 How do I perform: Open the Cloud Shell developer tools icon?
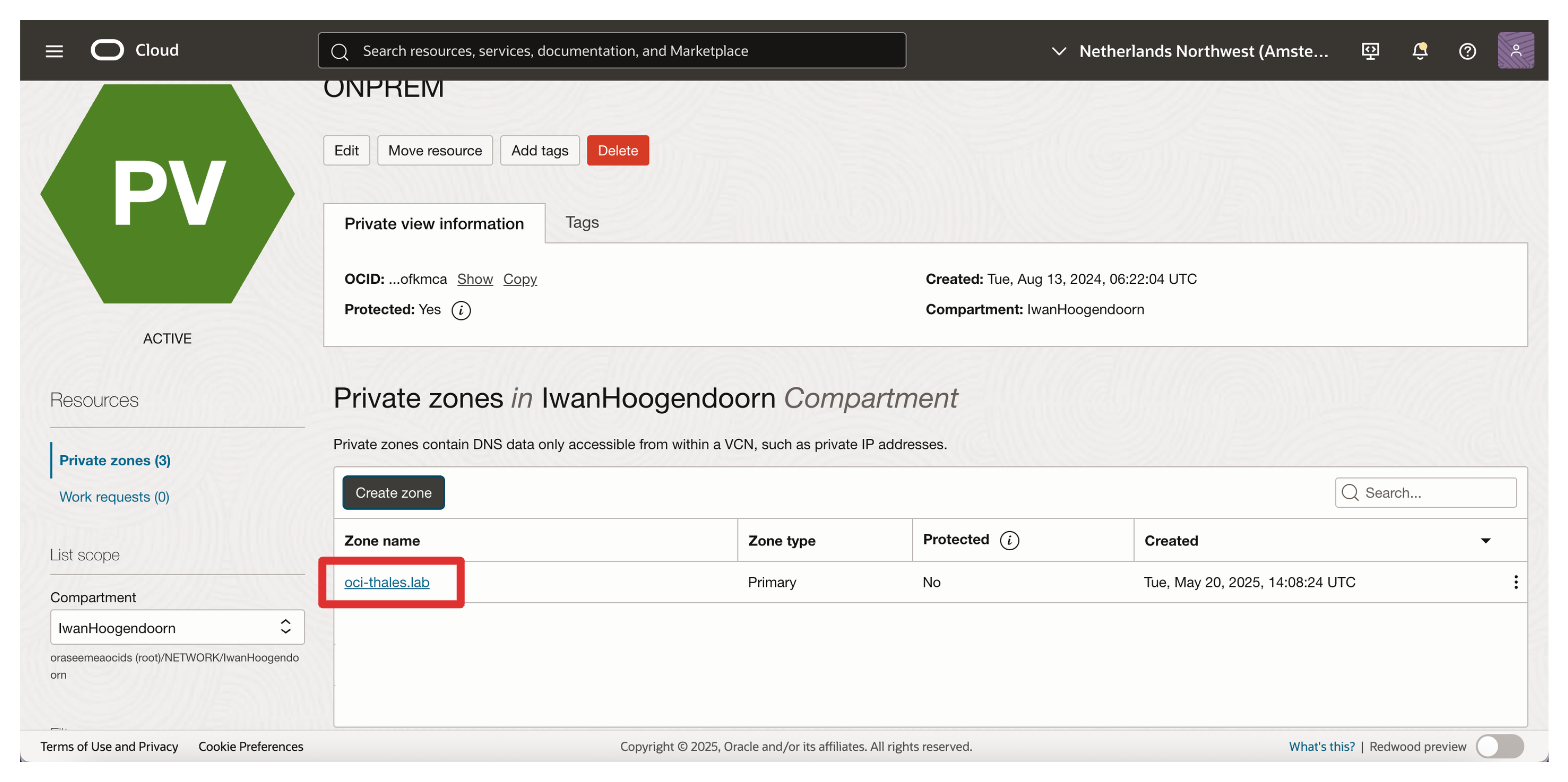point(1371,51)
